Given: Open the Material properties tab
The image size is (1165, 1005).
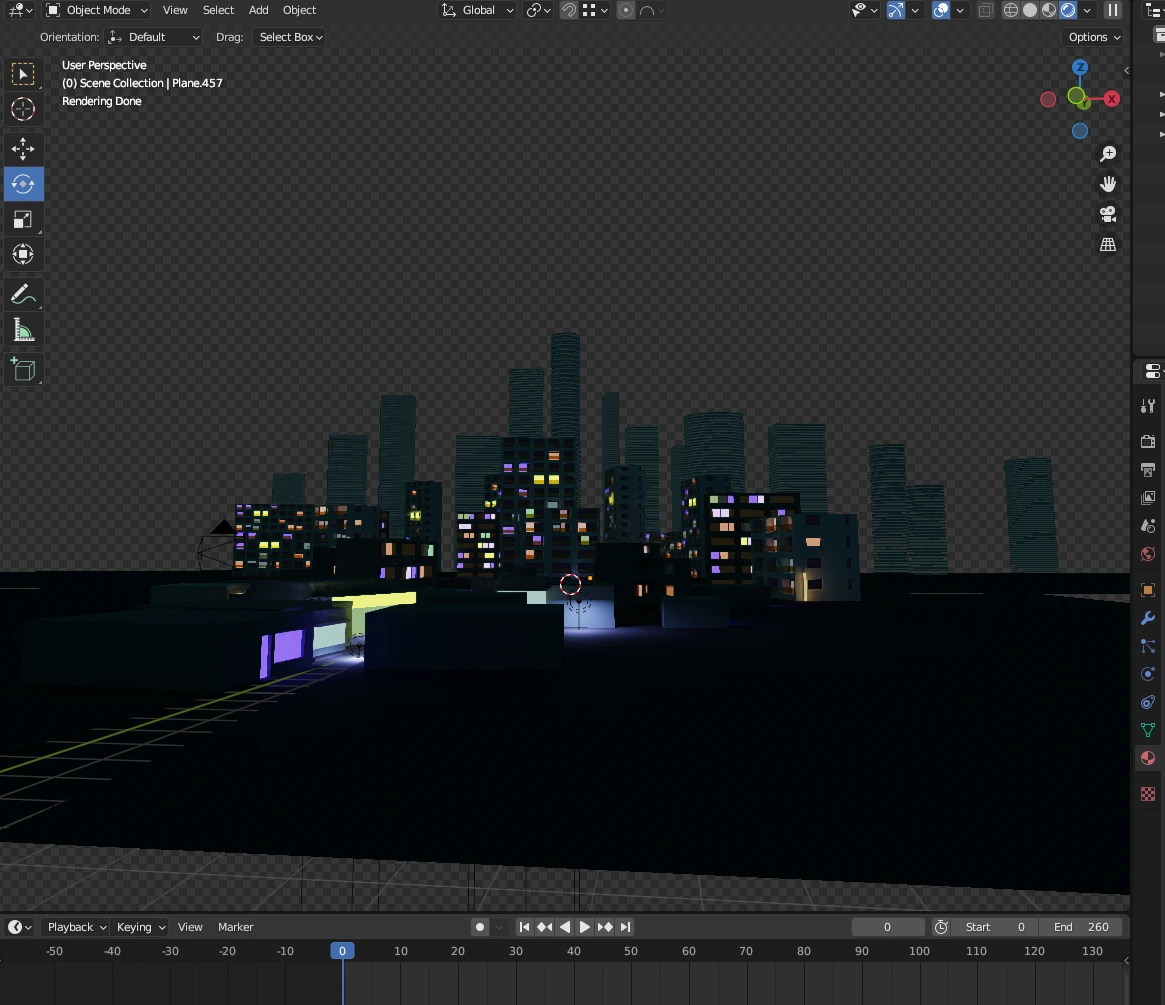Looking at the screenshot, I should [1148, 758].
